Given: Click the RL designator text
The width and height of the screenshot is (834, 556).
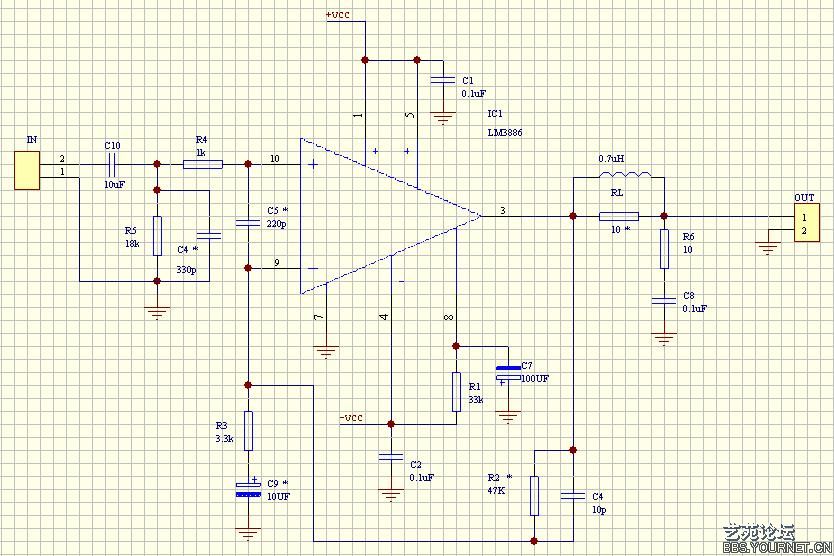Looking at the screenshot, I should (616, 193).
